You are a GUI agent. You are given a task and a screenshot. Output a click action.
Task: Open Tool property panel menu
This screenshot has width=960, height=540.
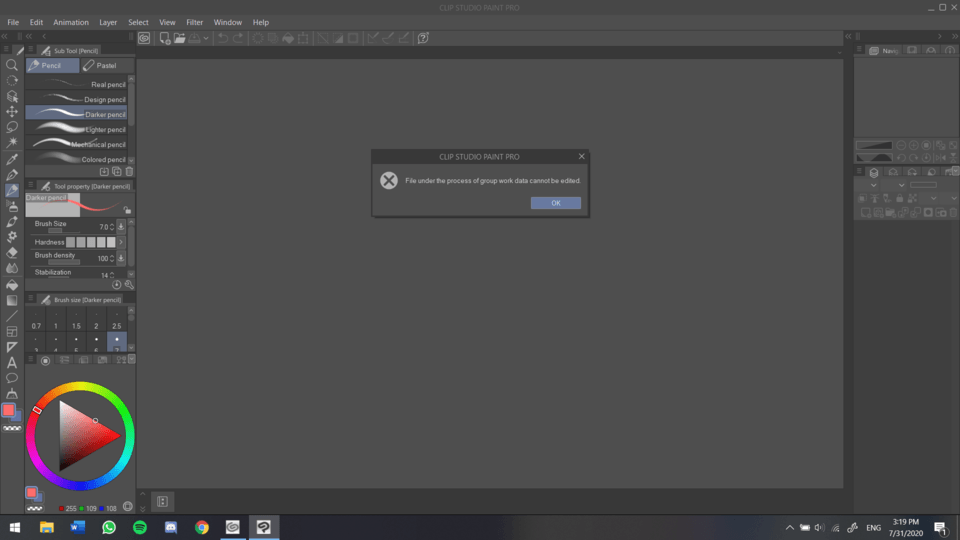tap(31, 186)
